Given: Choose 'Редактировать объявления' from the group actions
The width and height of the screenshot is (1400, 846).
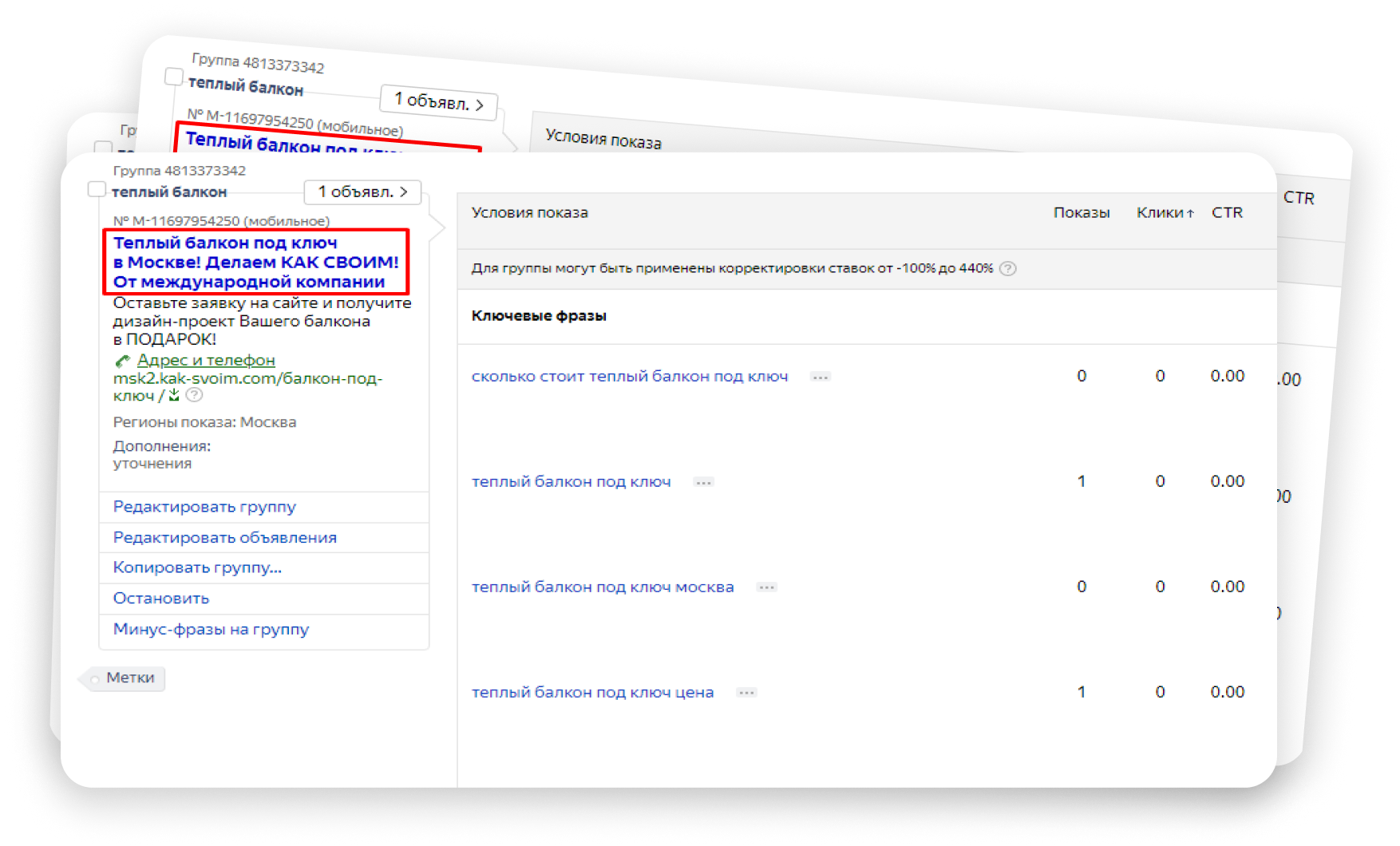Looking at the screenshot, I should point(225,538).
